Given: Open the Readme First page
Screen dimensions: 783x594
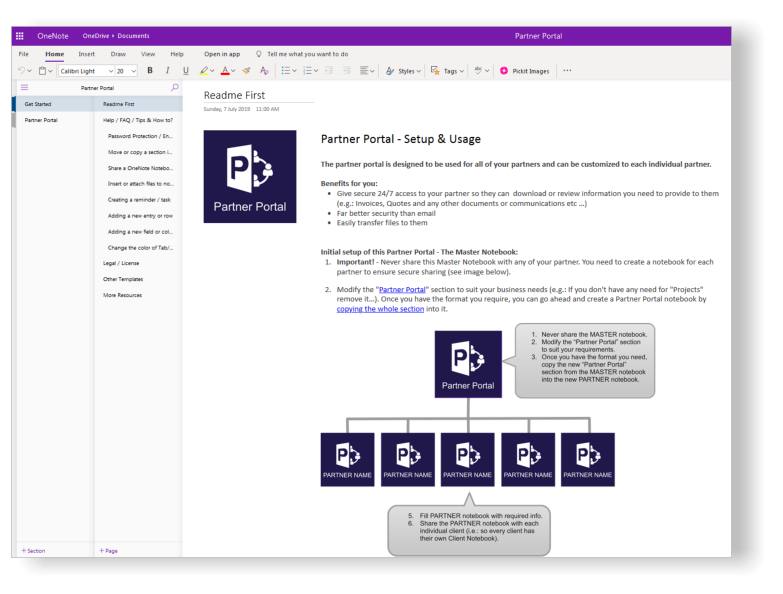Looking at the screenshot, I should (x=138, y=104).
